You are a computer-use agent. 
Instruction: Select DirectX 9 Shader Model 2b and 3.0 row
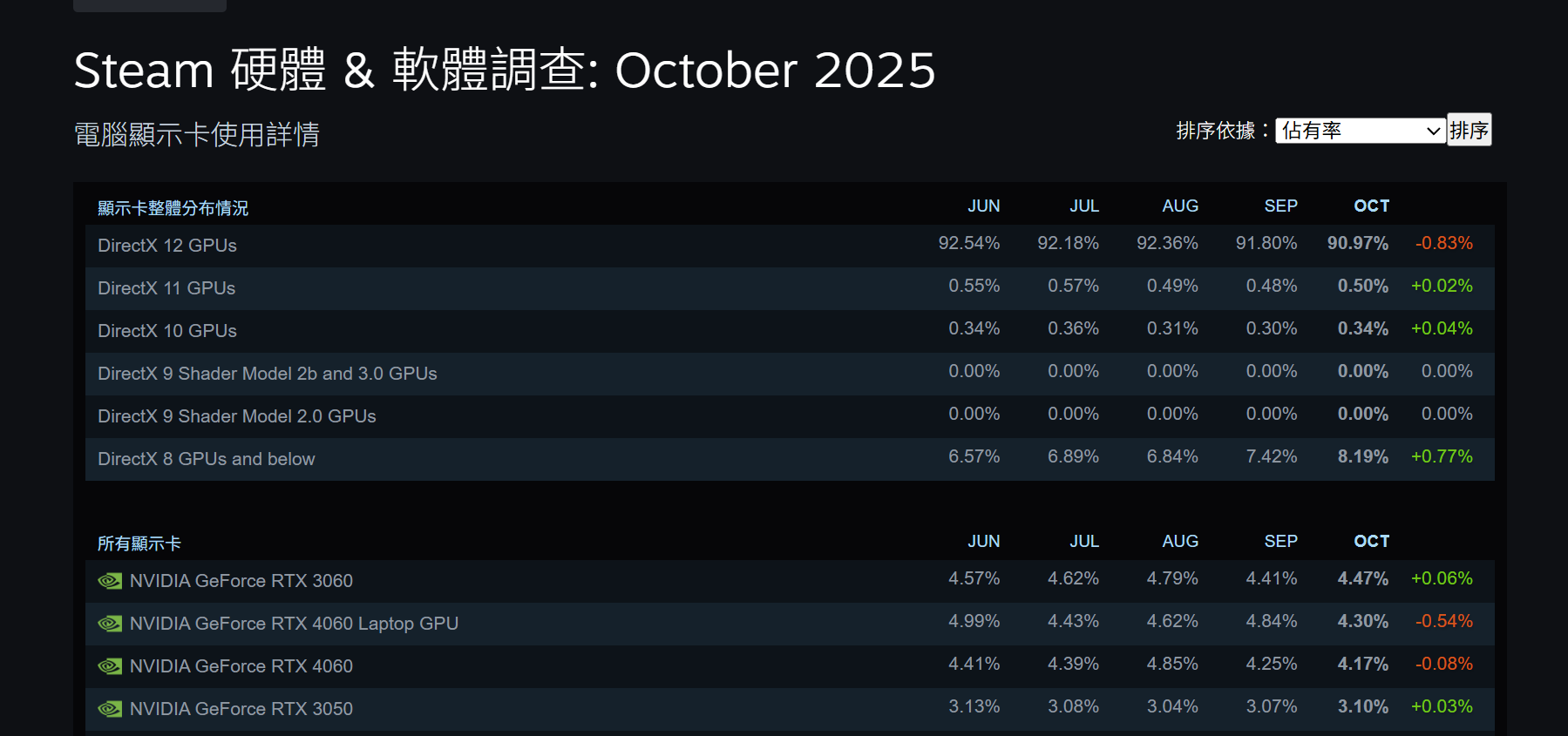click(268, 374)
